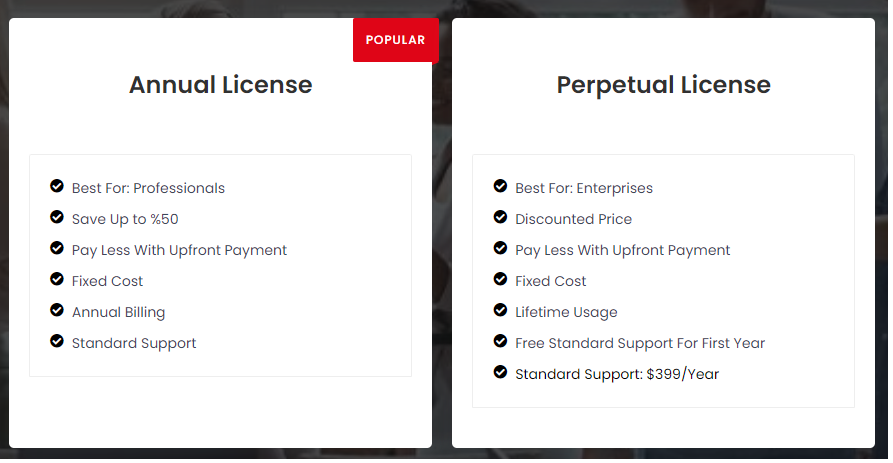893x463 pixels.
Task: Click the Discounted Price feature text
Action: [x=574, y=219]
